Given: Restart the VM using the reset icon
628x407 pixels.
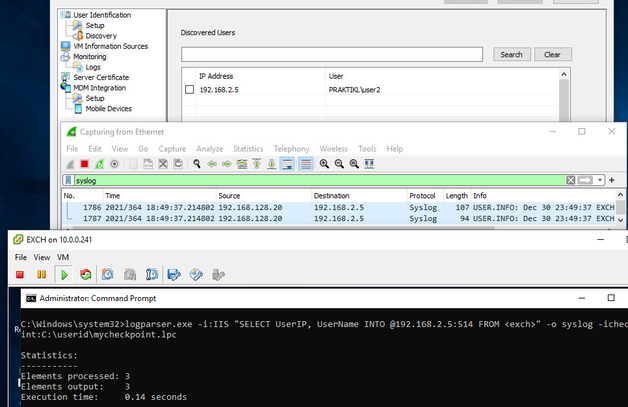Looking at the screenshot, I should (x=86, y=274).
